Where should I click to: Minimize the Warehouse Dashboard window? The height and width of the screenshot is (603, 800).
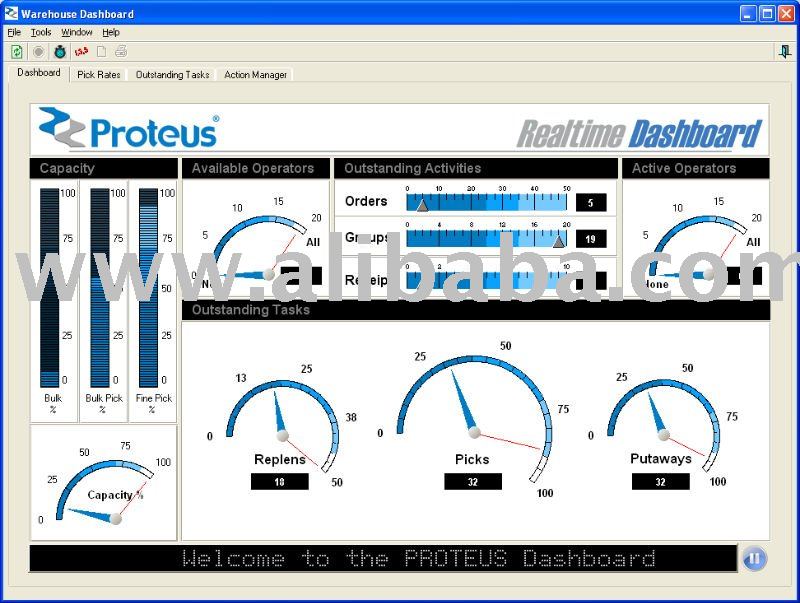[x=748, y=13]
